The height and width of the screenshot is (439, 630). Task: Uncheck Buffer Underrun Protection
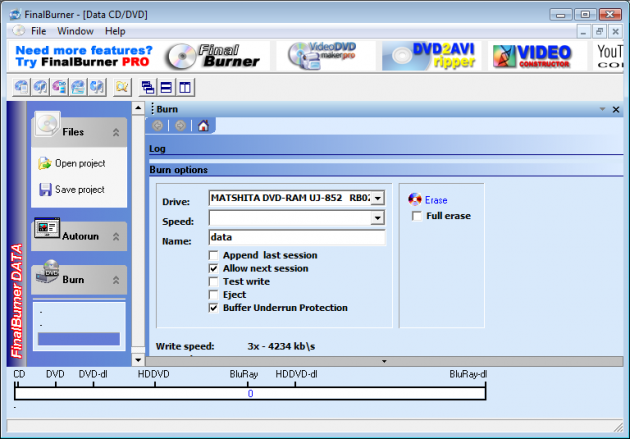coord(213,308)
